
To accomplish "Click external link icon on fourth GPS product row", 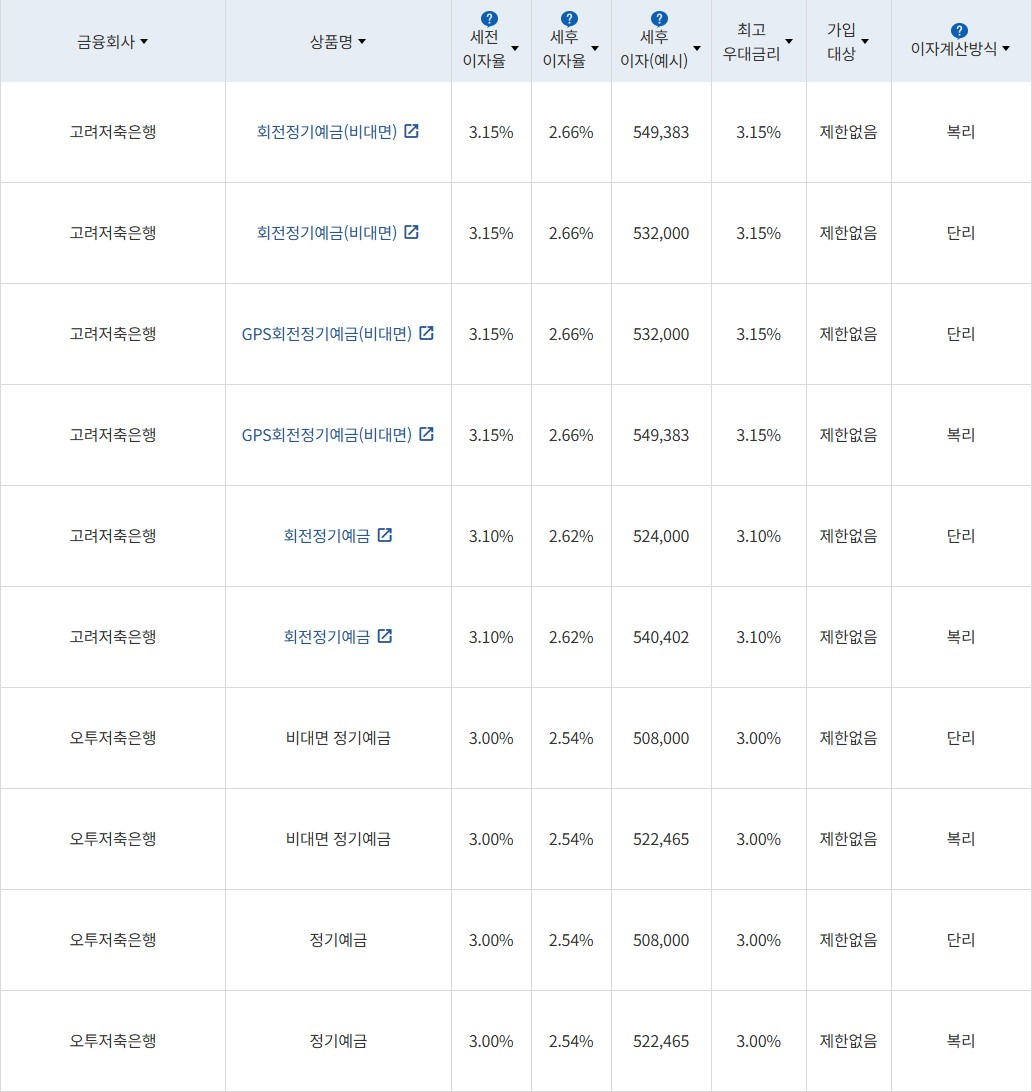I will (x=428, y=435).
